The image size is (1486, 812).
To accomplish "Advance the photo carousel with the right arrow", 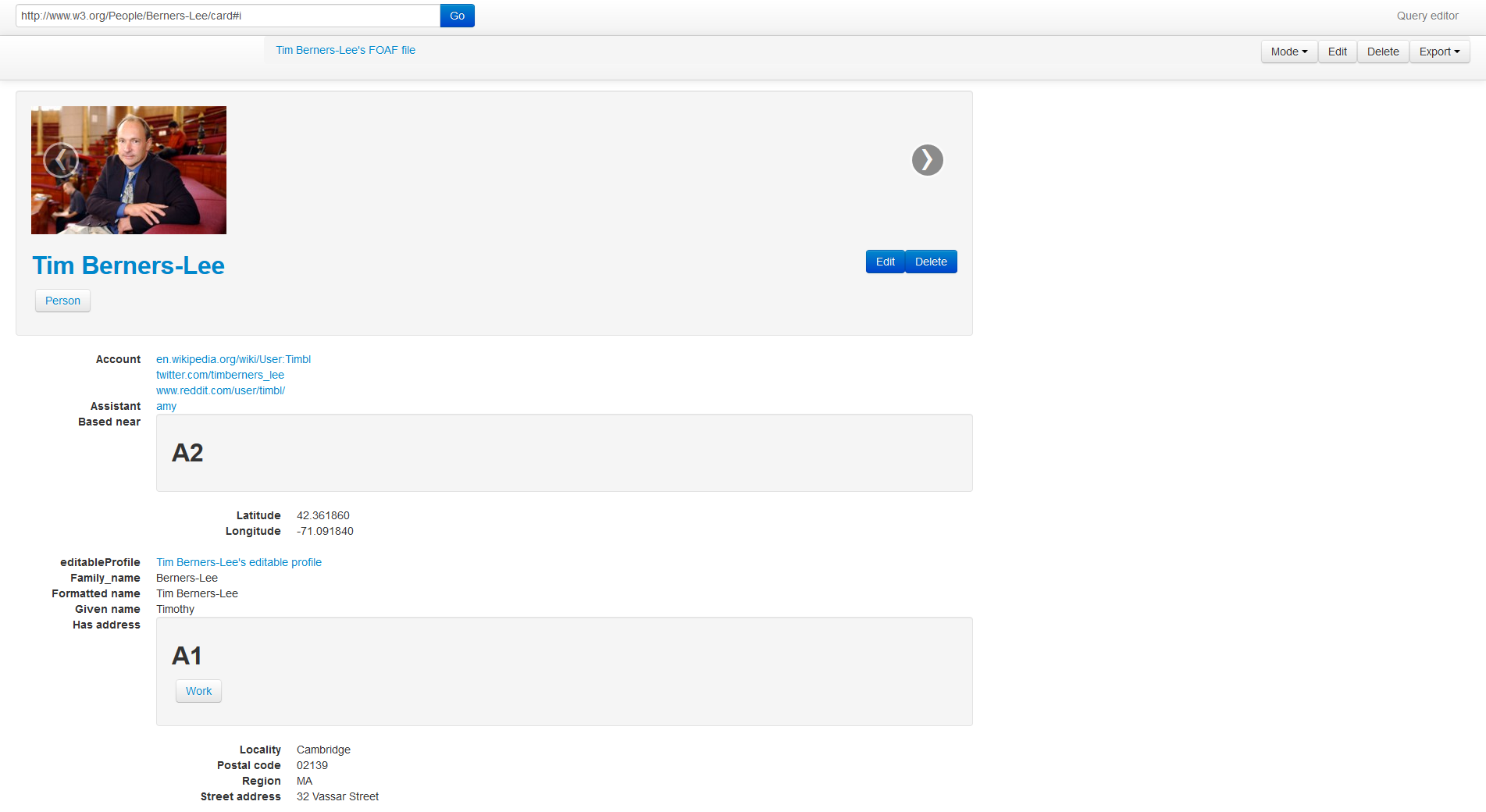I will 927,160.
